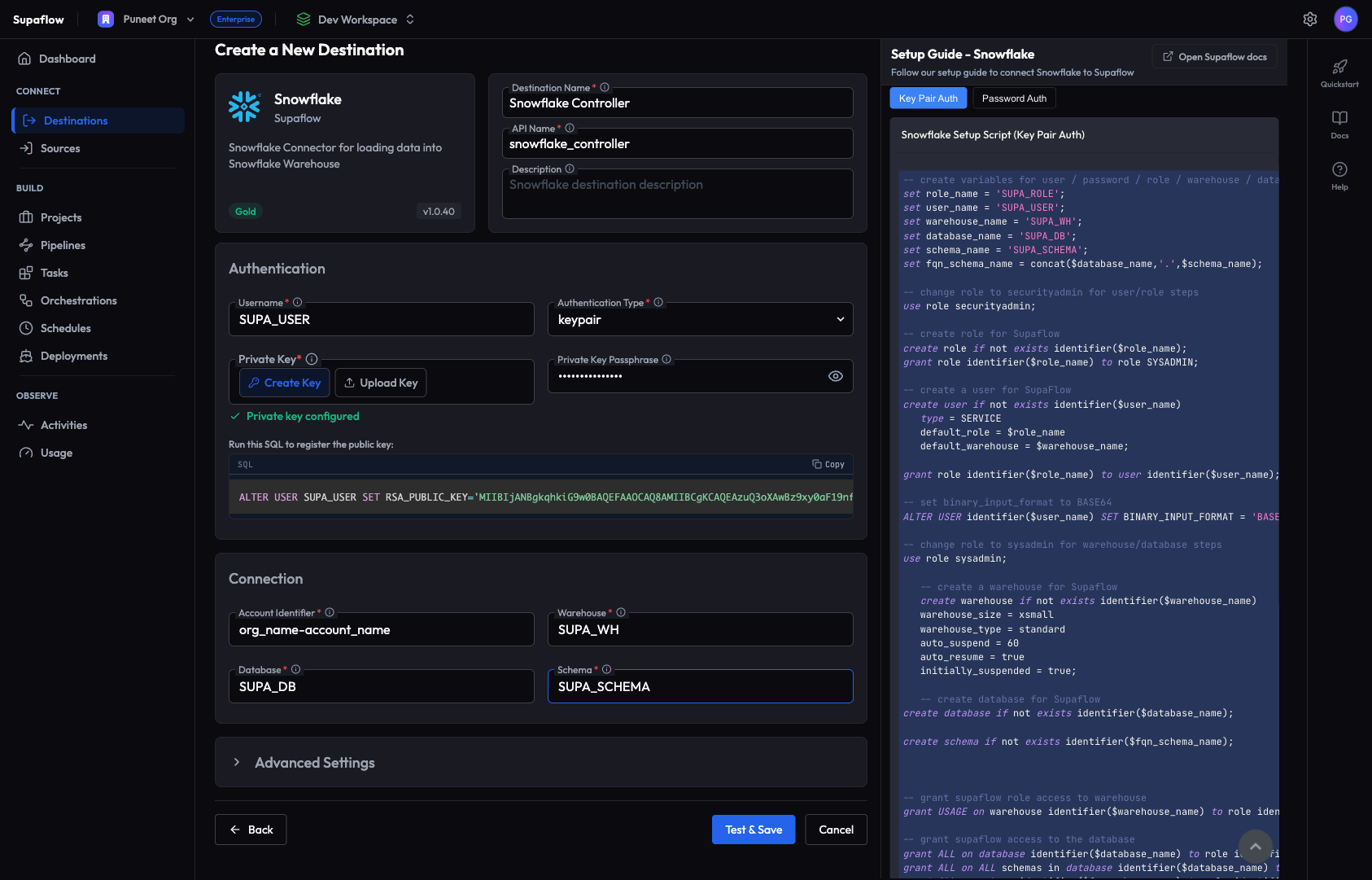The width and height of the screenshot is (1372, 880).
Task: Expand the Advanced Settings section
Action: tap(314, 762)
